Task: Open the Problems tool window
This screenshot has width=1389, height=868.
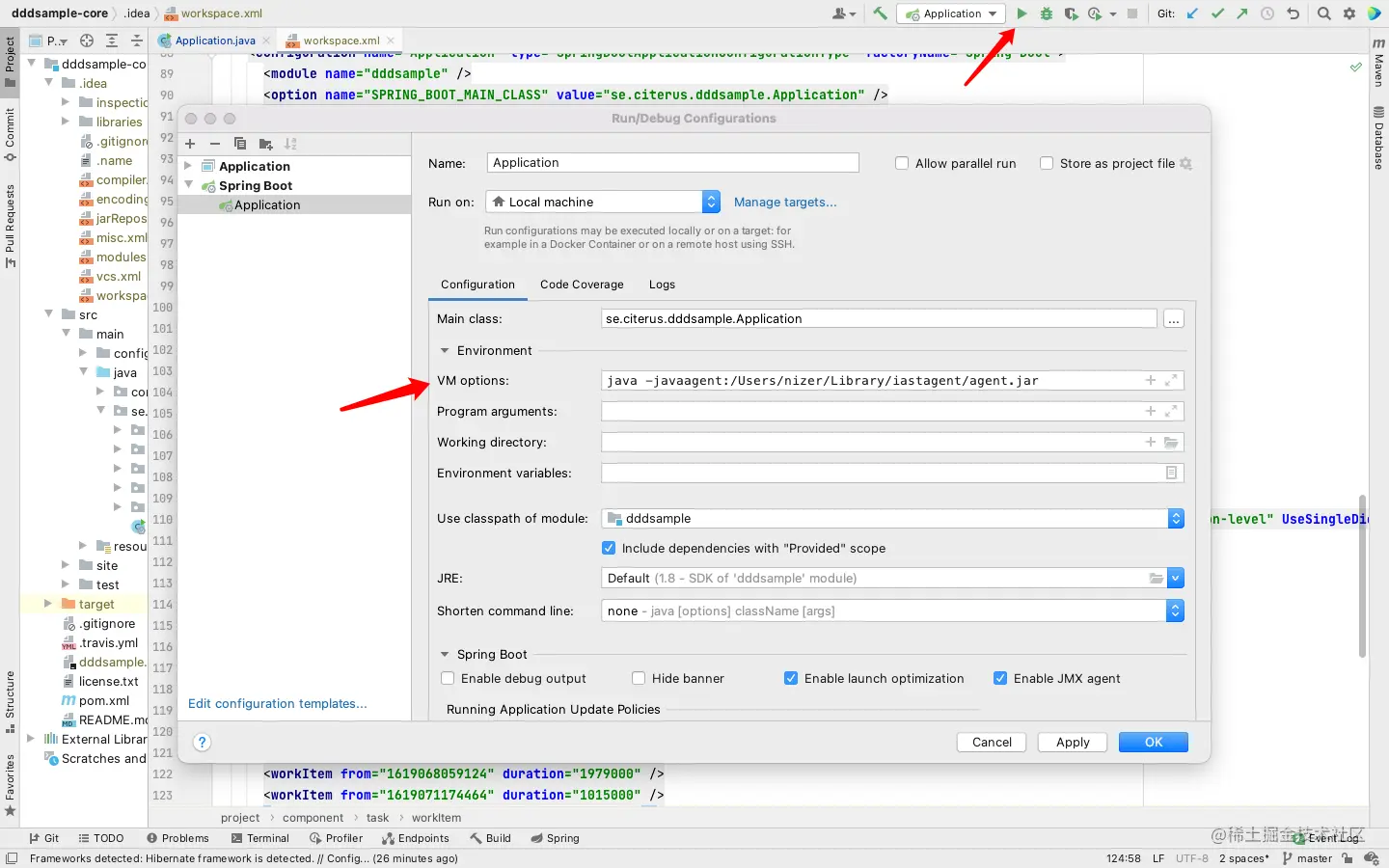Action: point(178,839)
